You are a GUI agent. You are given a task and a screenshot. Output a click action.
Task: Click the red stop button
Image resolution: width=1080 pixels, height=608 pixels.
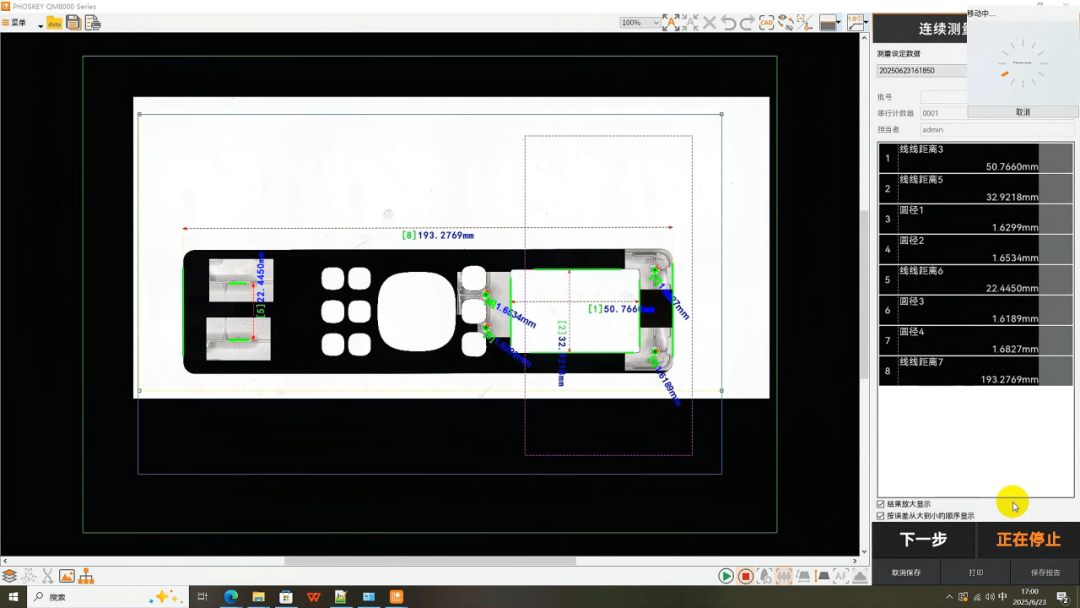pyautogui.click(x=745, y=576)
